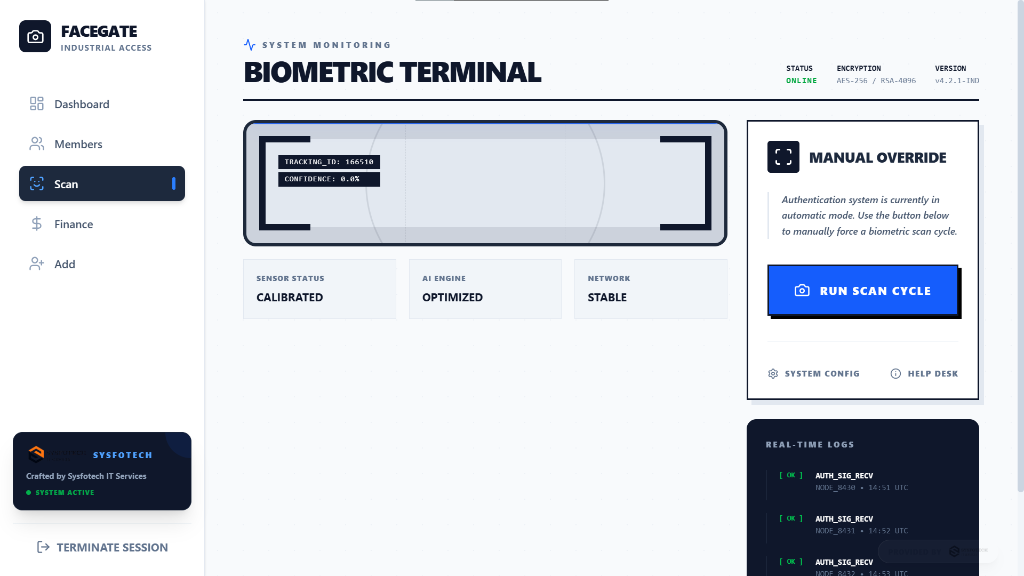The height and width of the screenshot is (576, 1024).
Task: Click the TRACKING_ID label in scanner view
Action: (x=329, y=162)
